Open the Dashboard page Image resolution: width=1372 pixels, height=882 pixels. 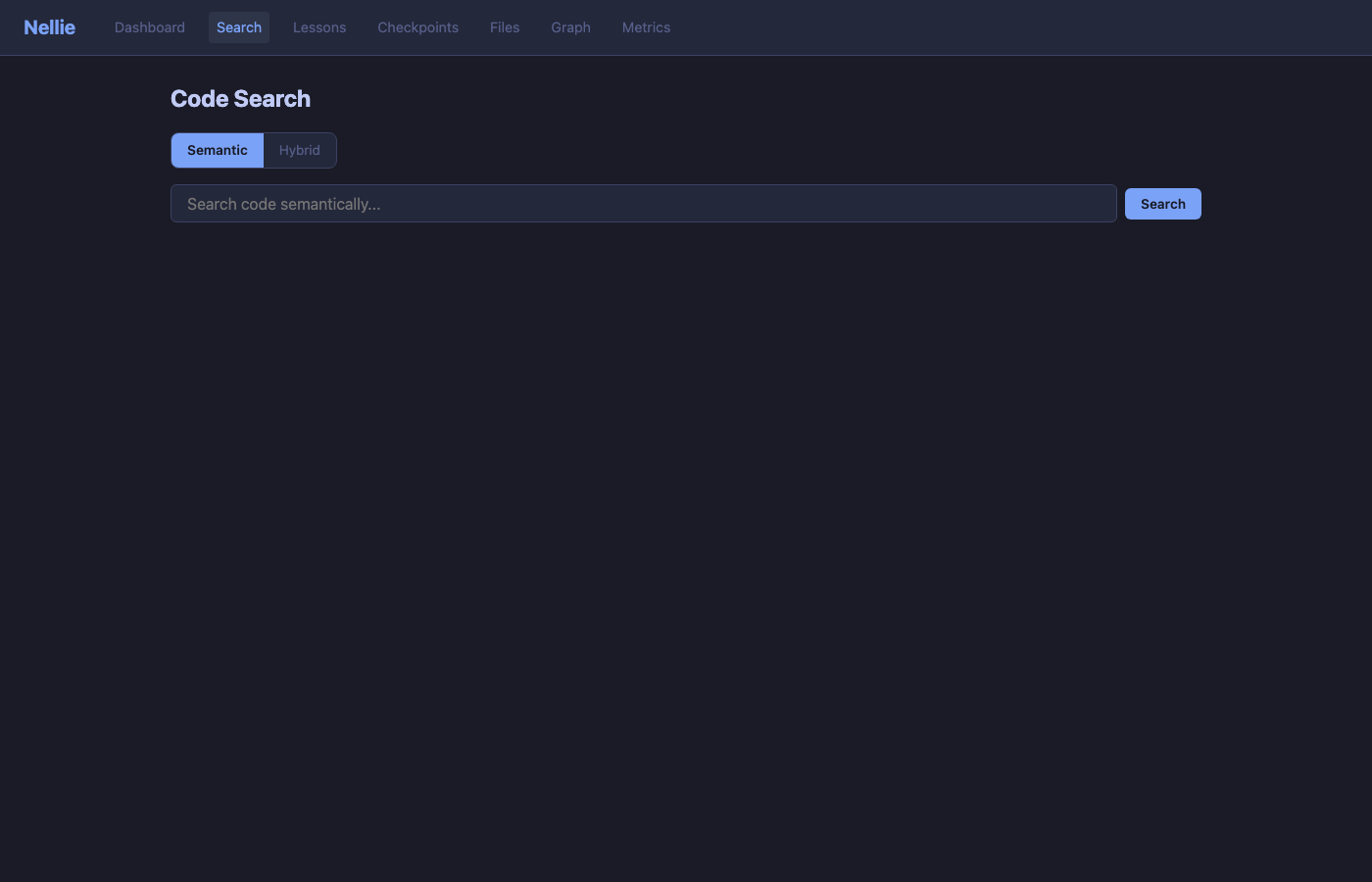(x=149, y=27)
